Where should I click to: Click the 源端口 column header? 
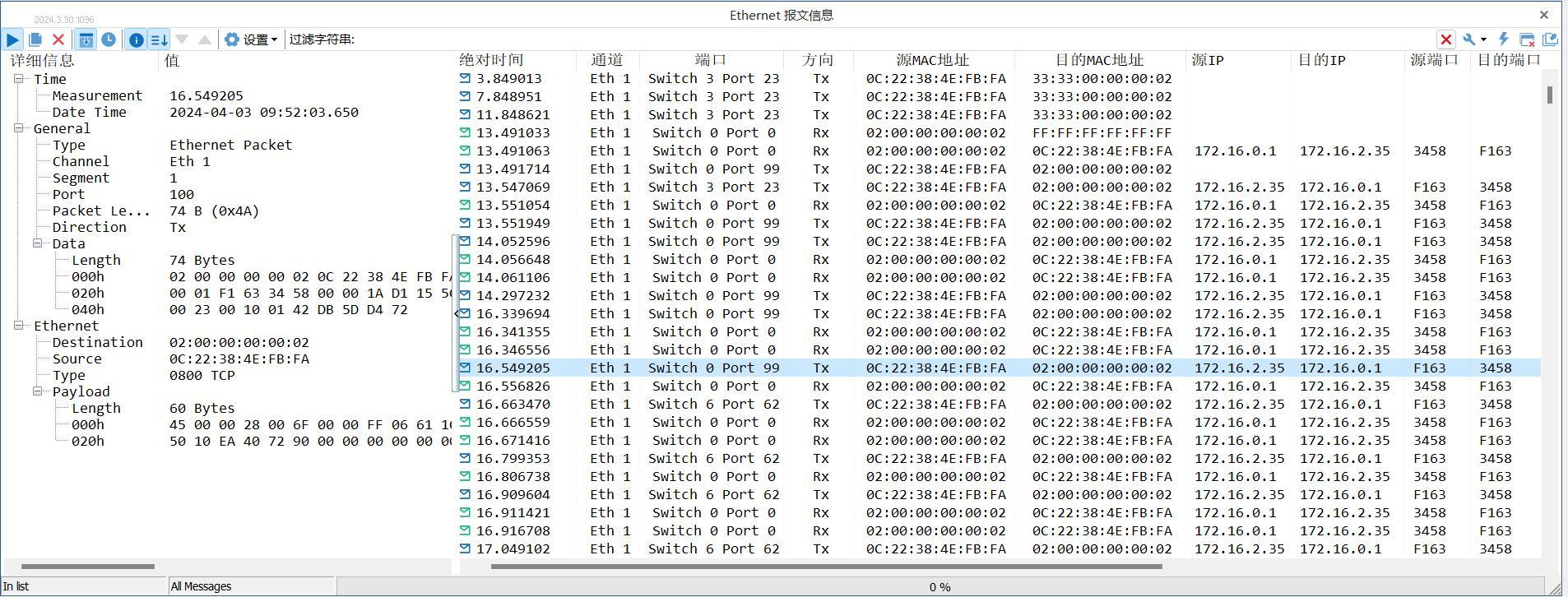pyautogui.click(x=1436, y=60)
